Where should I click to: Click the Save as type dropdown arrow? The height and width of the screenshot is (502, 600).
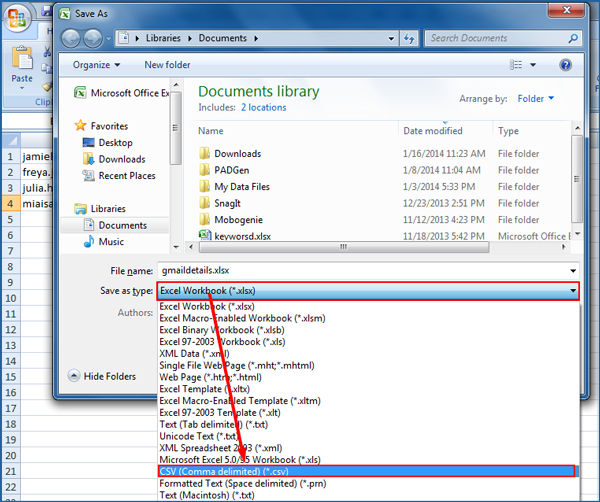(573, 291)
